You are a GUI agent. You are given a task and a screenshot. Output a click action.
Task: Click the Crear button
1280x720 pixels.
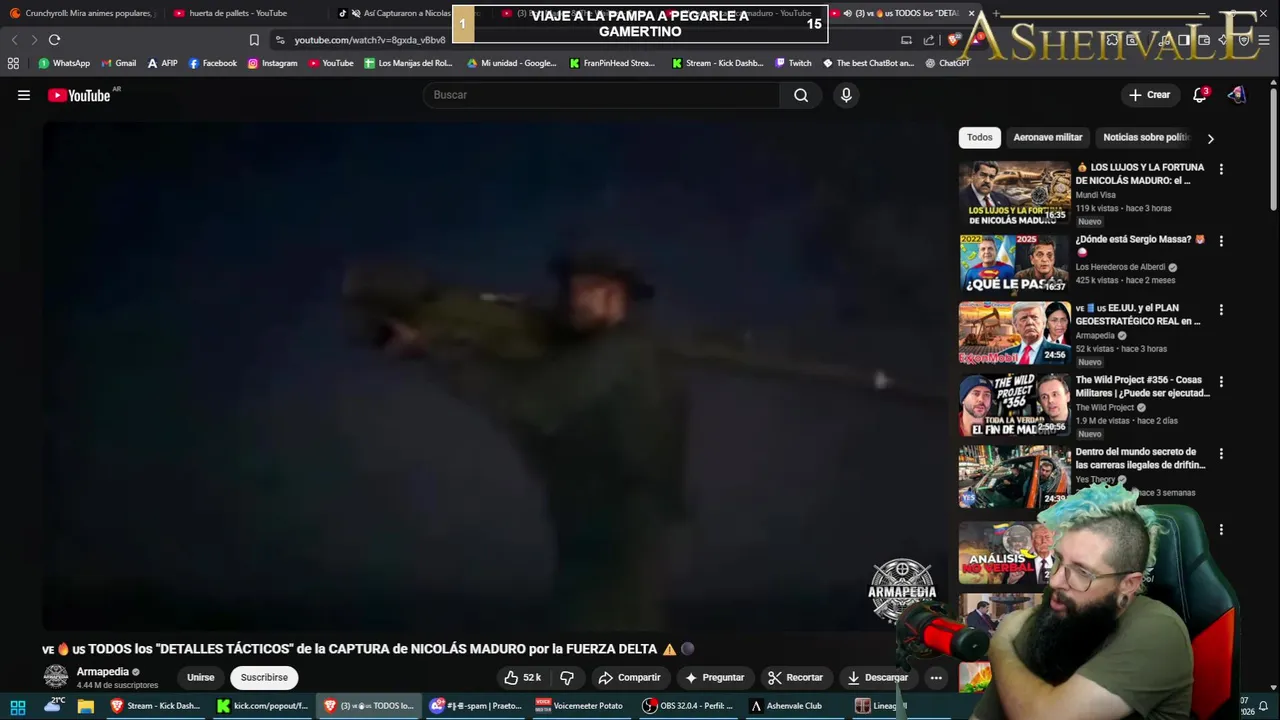pyautogui.click(x=1149, y=95)
